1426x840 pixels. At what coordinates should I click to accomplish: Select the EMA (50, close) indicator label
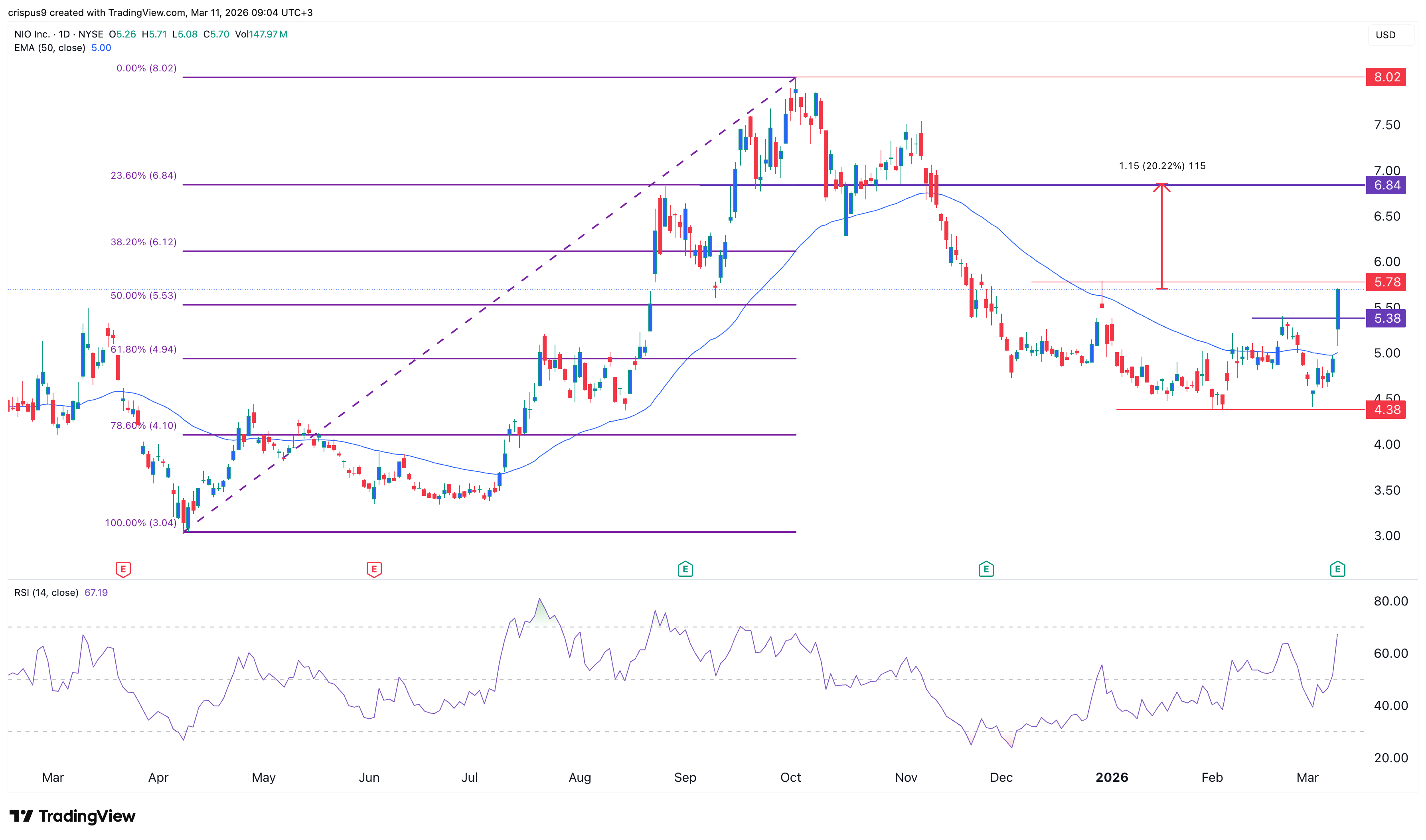point(50,48)
